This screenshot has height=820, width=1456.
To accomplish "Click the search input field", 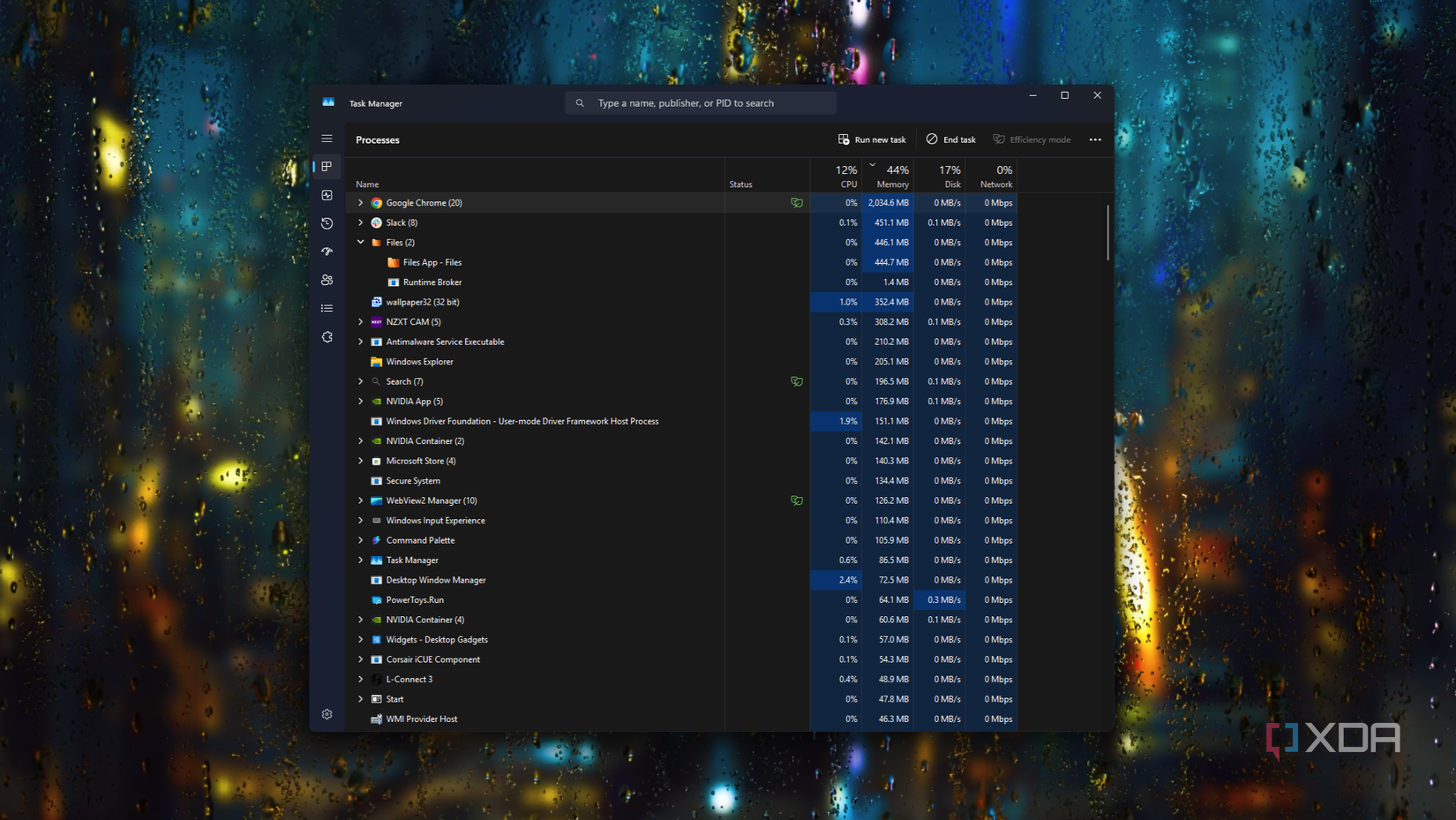I will coord(701,103).
